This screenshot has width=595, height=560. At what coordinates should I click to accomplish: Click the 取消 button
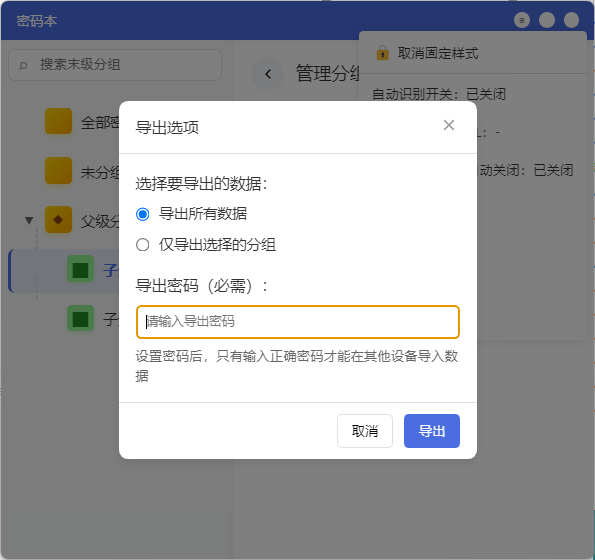pos(365,431)
